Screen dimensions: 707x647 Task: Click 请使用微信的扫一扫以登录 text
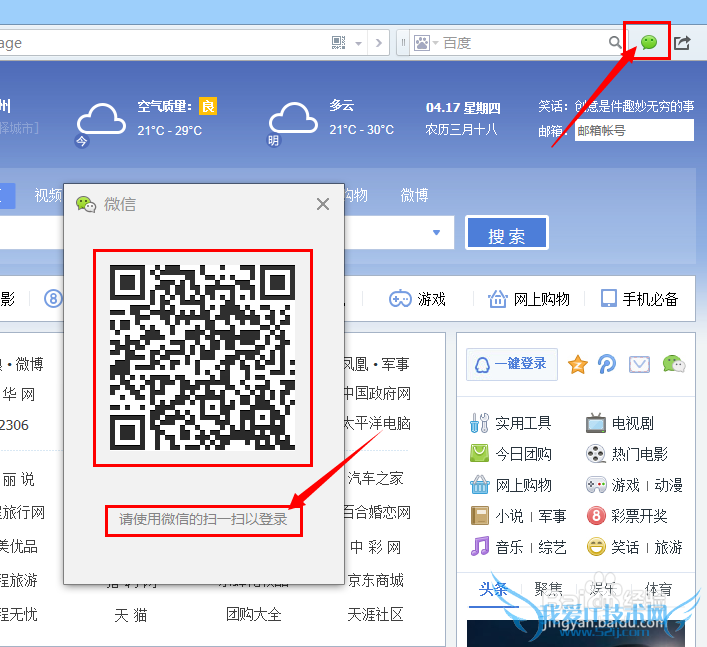click(203, 519)
